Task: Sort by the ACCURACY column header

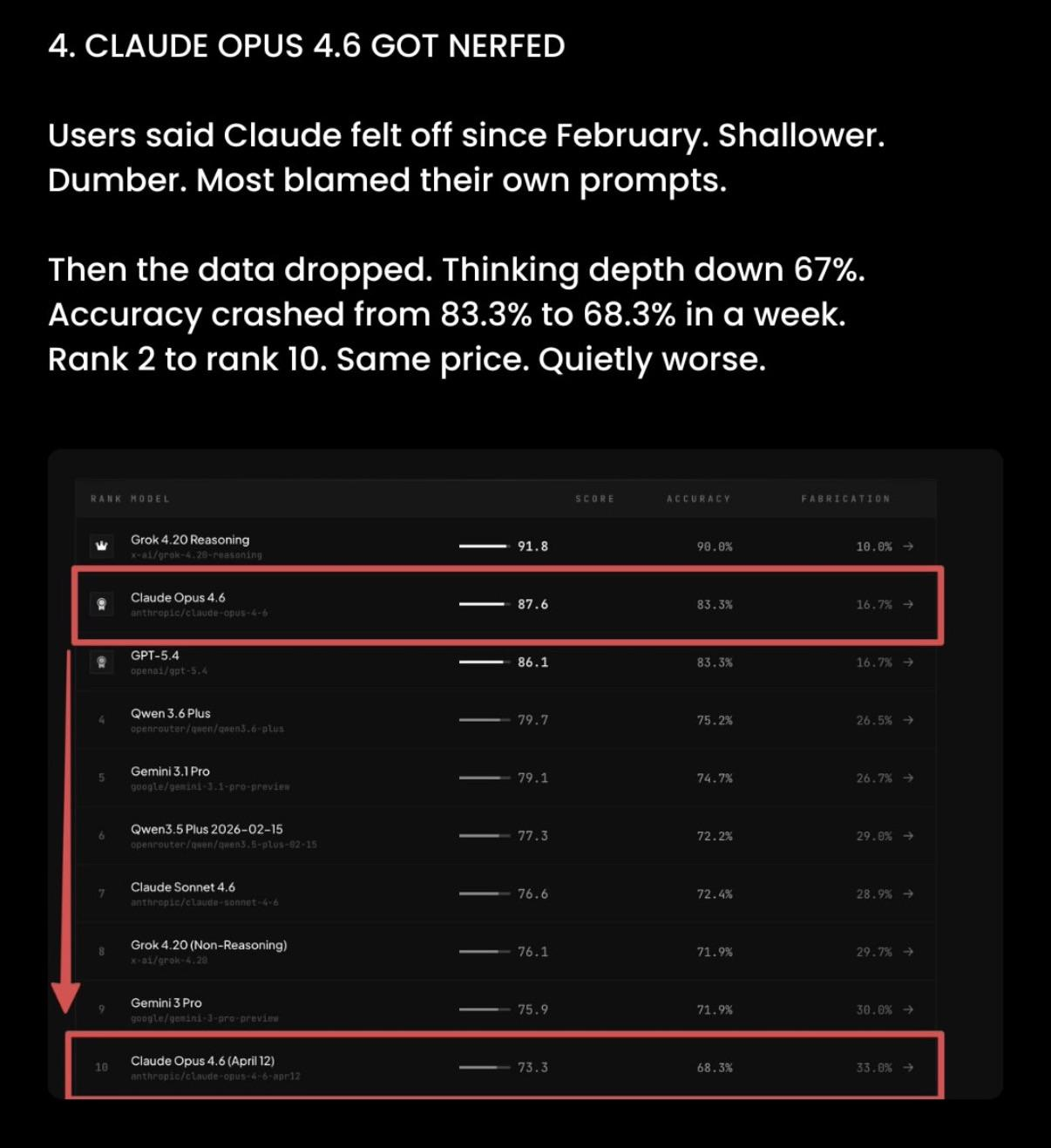Action: (699, 499)
